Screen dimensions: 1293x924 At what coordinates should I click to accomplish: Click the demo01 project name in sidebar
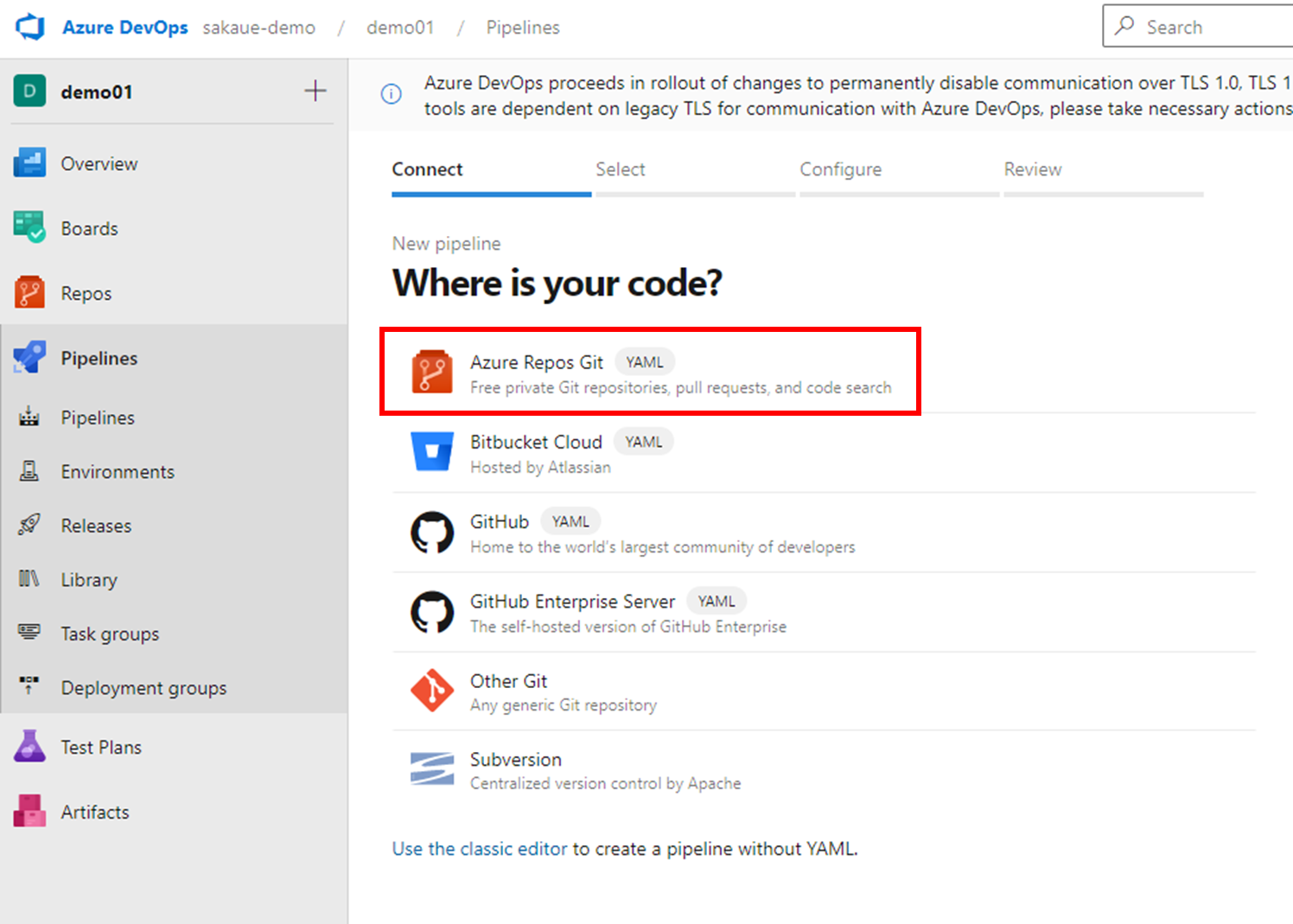[x=97, y=92]
